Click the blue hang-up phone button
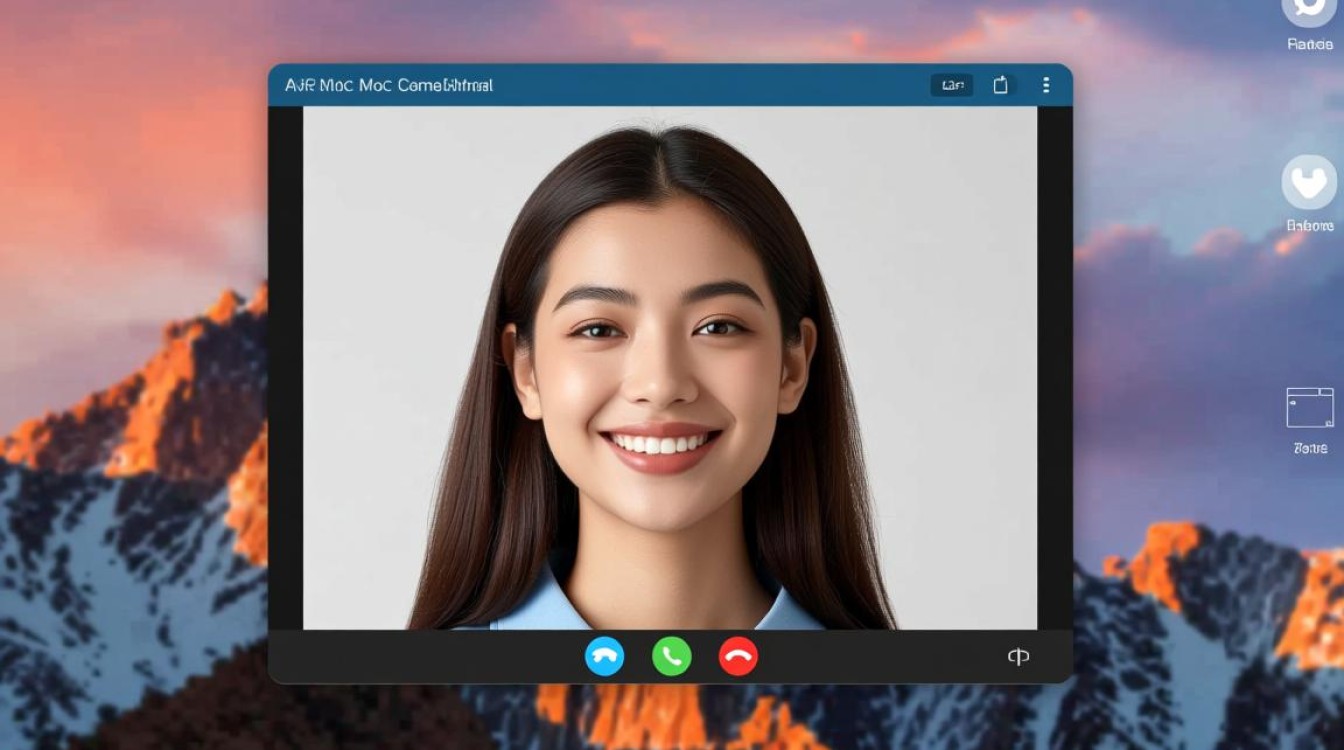 (x=604, y=656)
